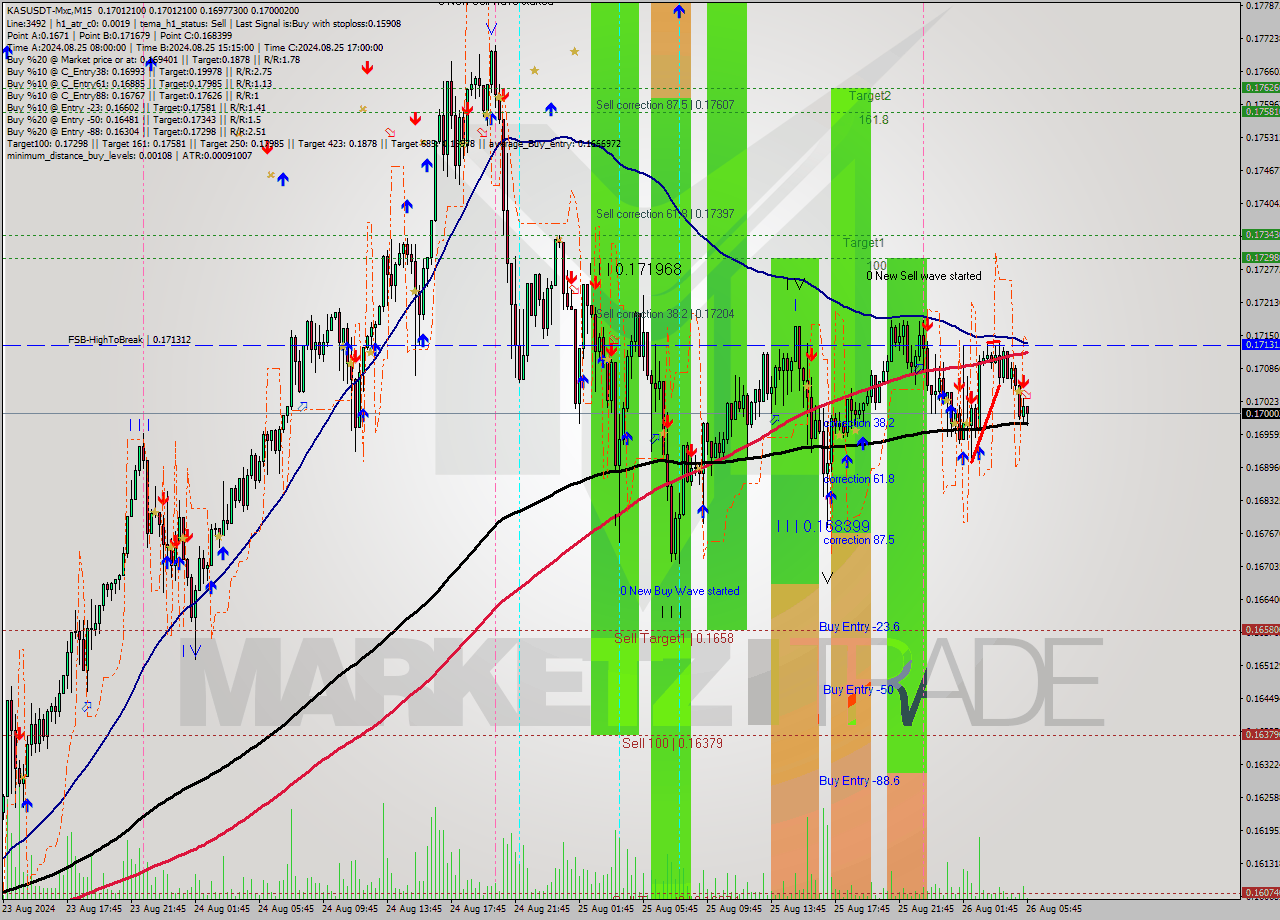Image resolution: width=1280 pixels, height=920 pixels.
Task: Click the 'Sell correction 38.2 | 0.17204' label
Action: (x=665, y=314)
